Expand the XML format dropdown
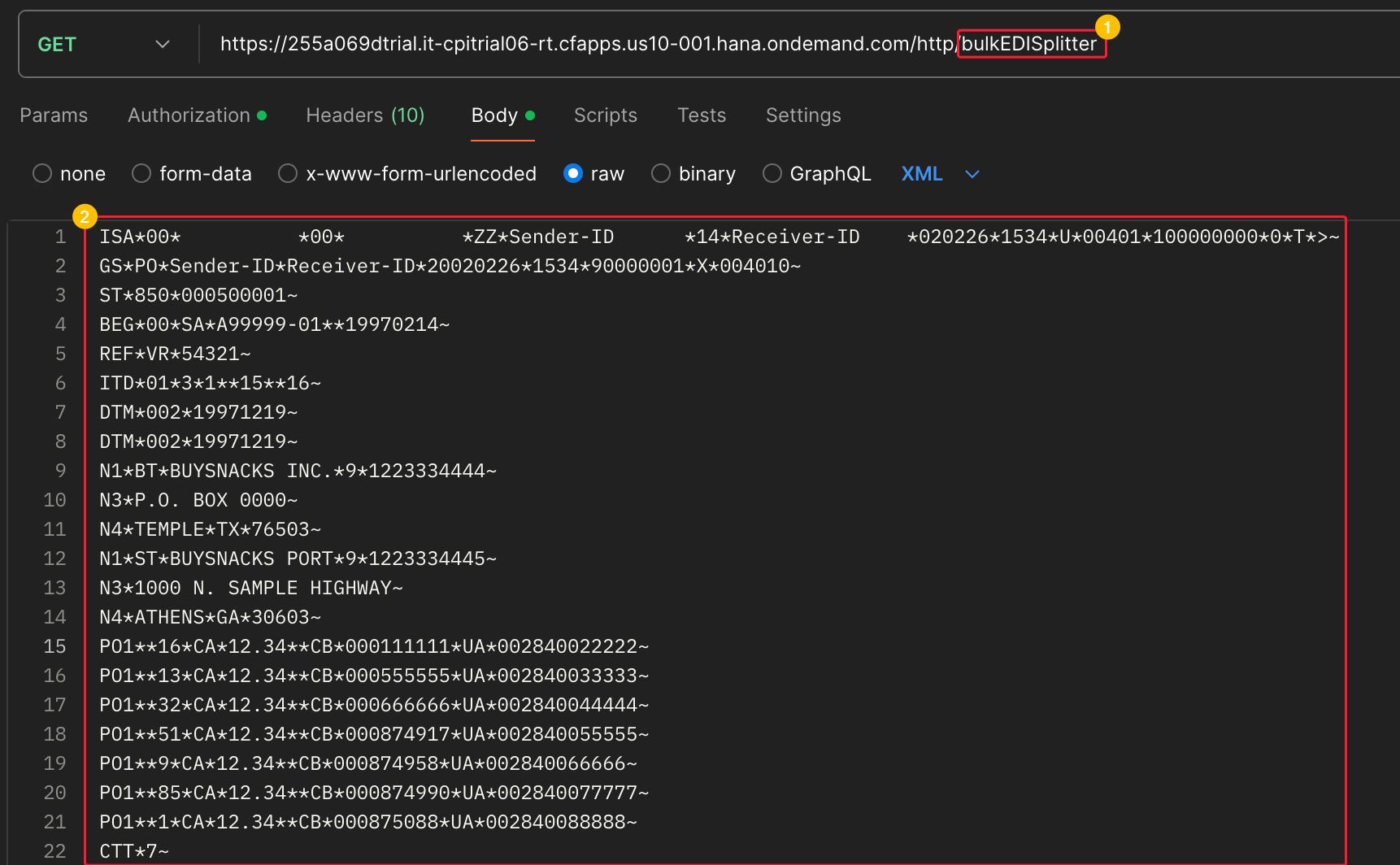The height and width of the screenshot is (865, 1400). [941, 174]
